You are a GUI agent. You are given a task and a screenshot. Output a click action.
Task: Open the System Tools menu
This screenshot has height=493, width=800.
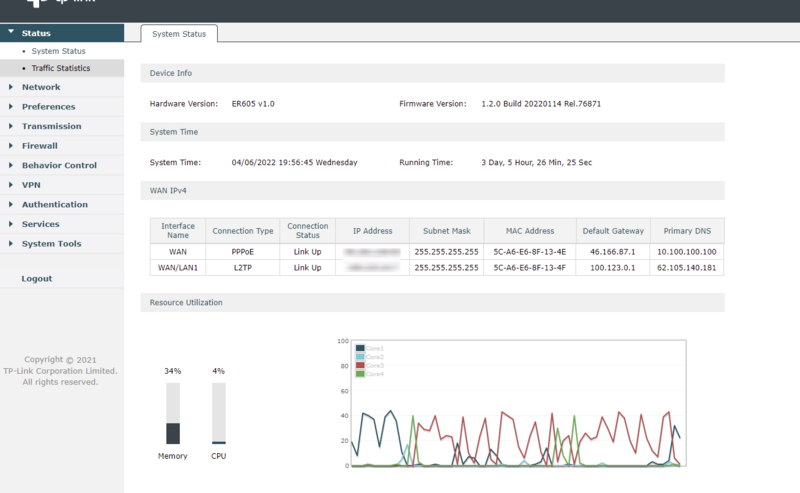pyautogui.click(x=52, y=243)
